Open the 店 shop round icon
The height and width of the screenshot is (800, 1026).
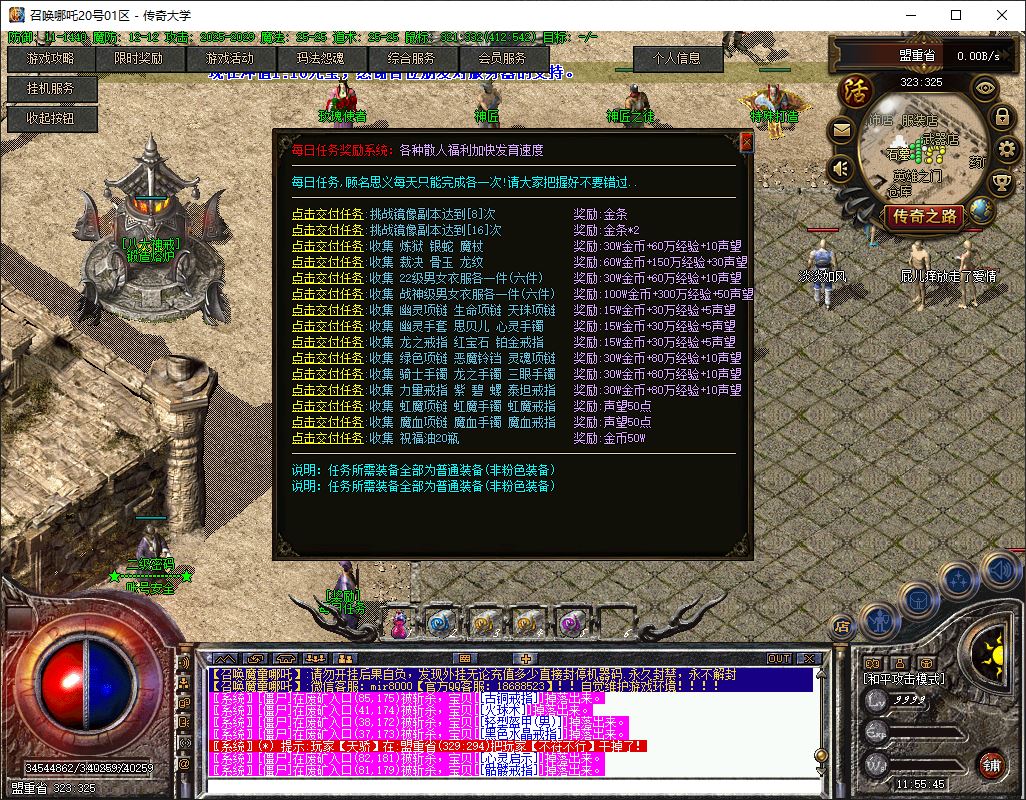[842, 626]
